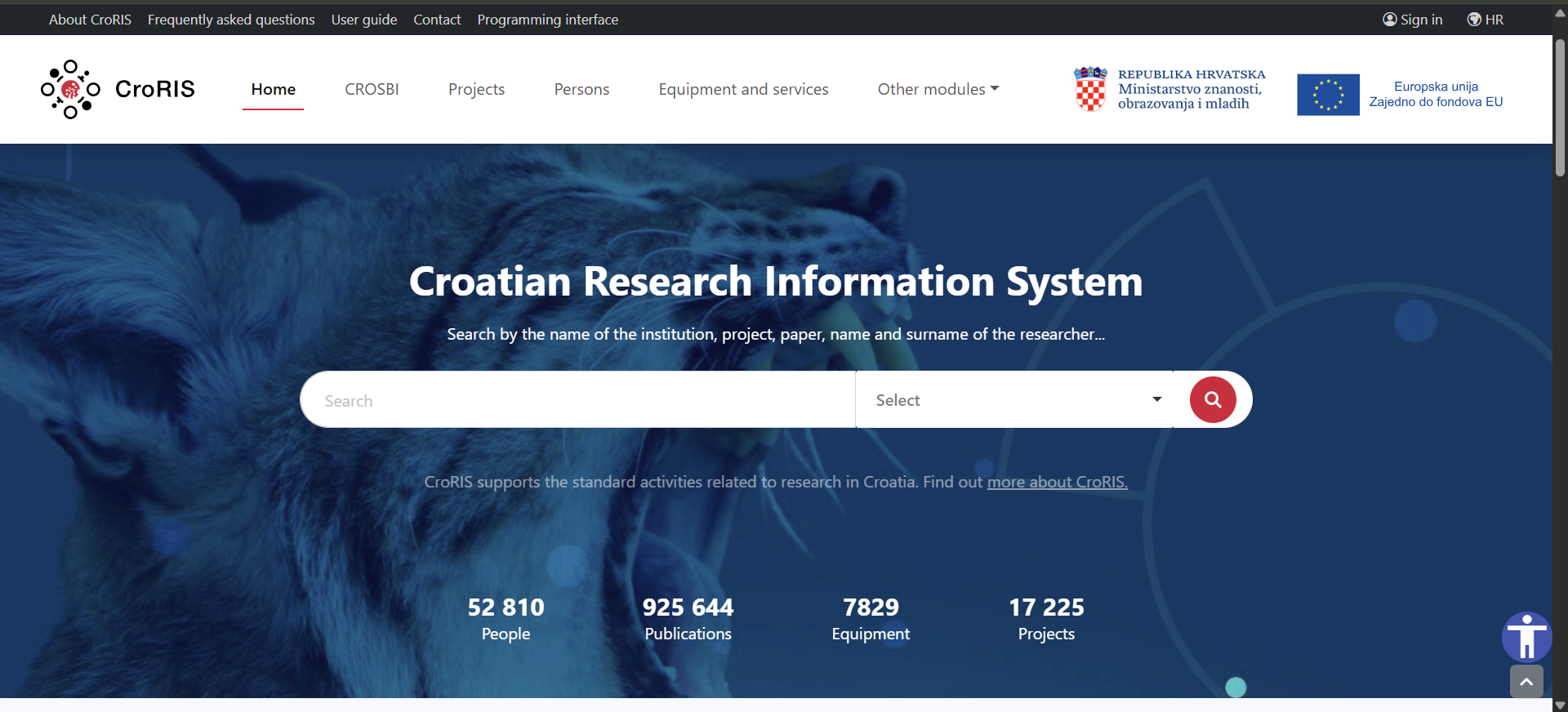Click the CroRIS logo icon
This screenshot has height=712, width=1568.
(70, 89)
